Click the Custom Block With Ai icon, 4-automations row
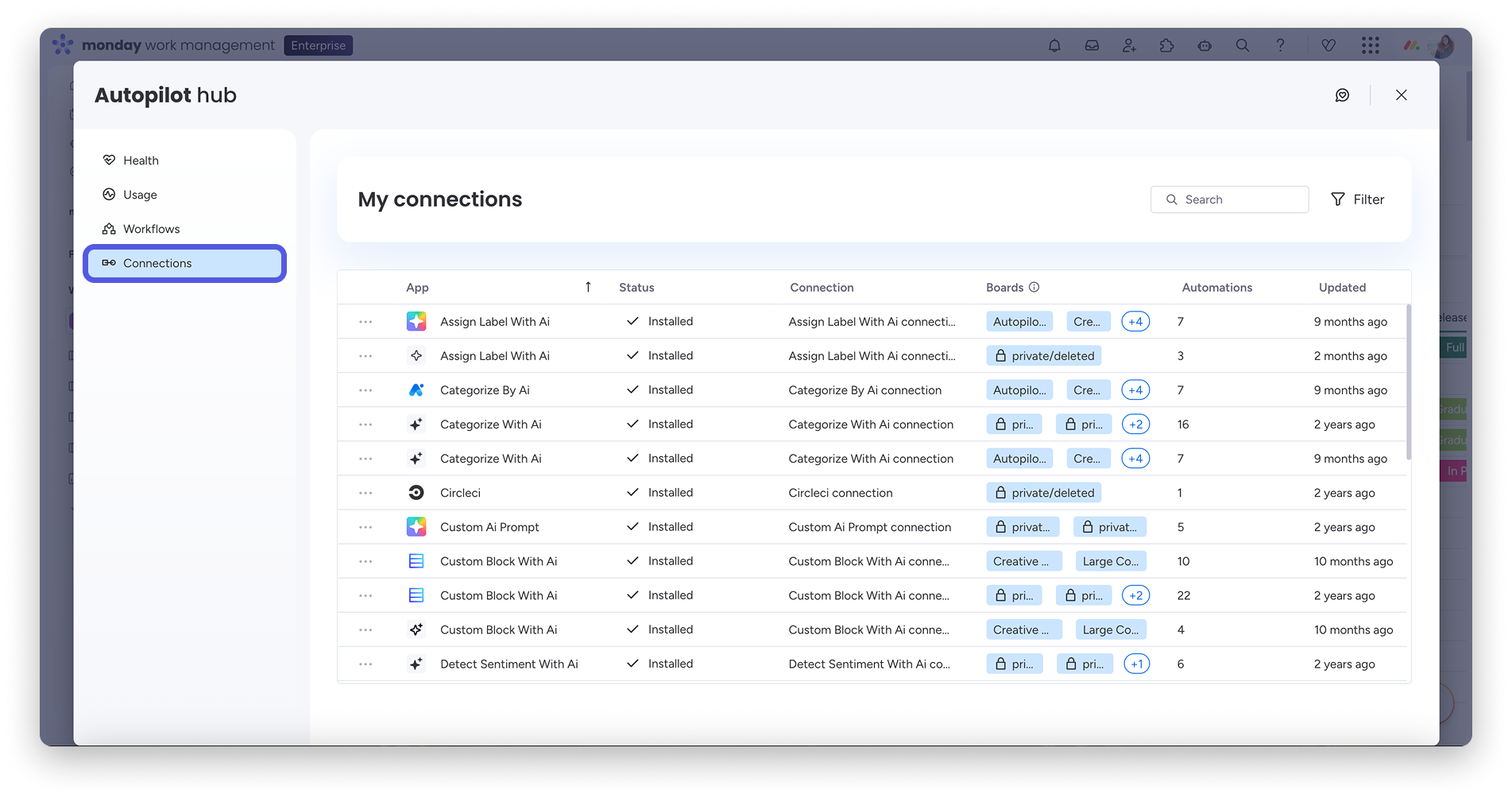 point(416,629)
